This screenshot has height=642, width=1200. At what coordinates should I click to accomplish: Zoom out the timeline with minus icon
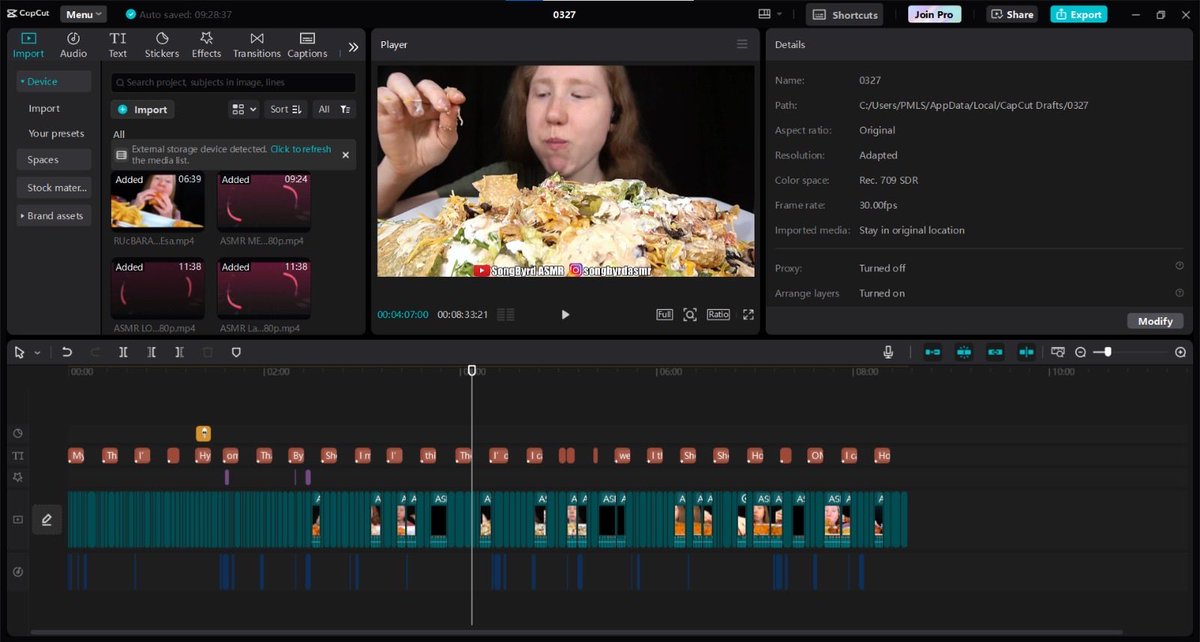coord(1080,352)
